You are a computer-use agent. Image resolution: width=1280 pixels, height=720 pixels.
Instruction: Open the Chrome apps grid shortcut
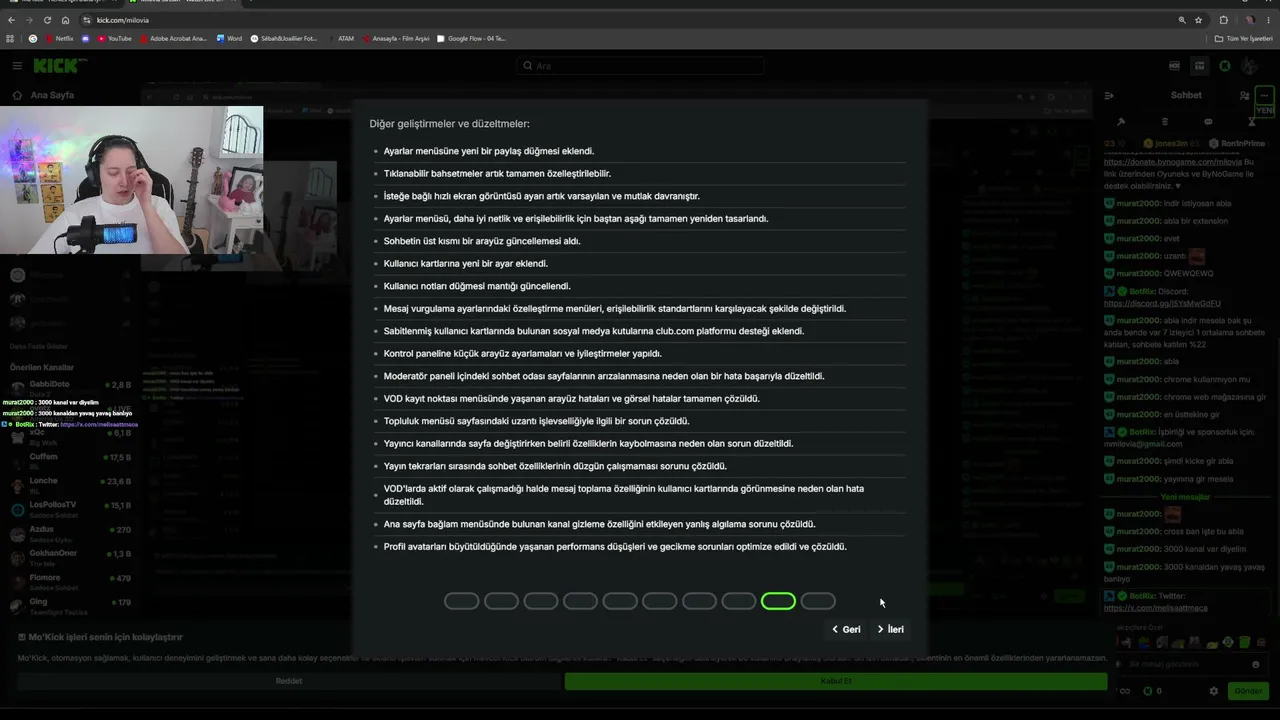(x=11, y=39)
